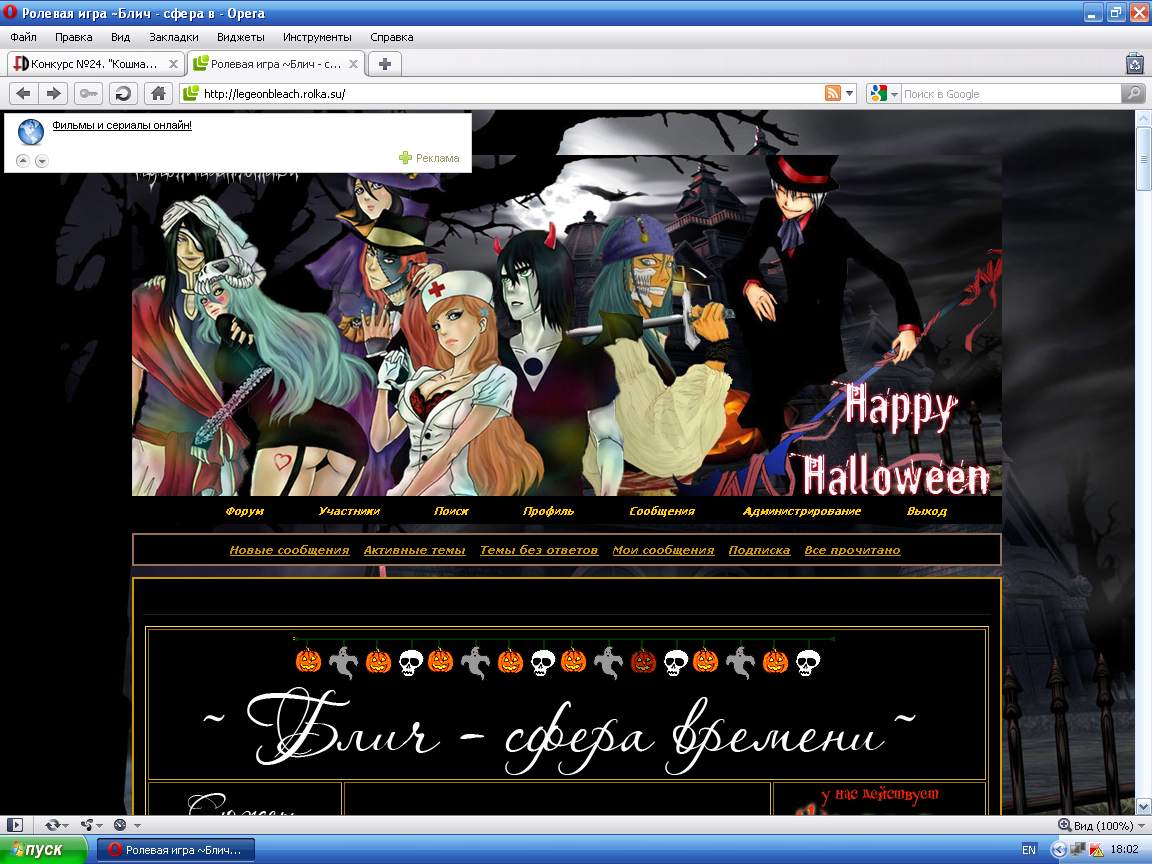Open the Справка menu
1152x864 pixels.
[392, 37]
